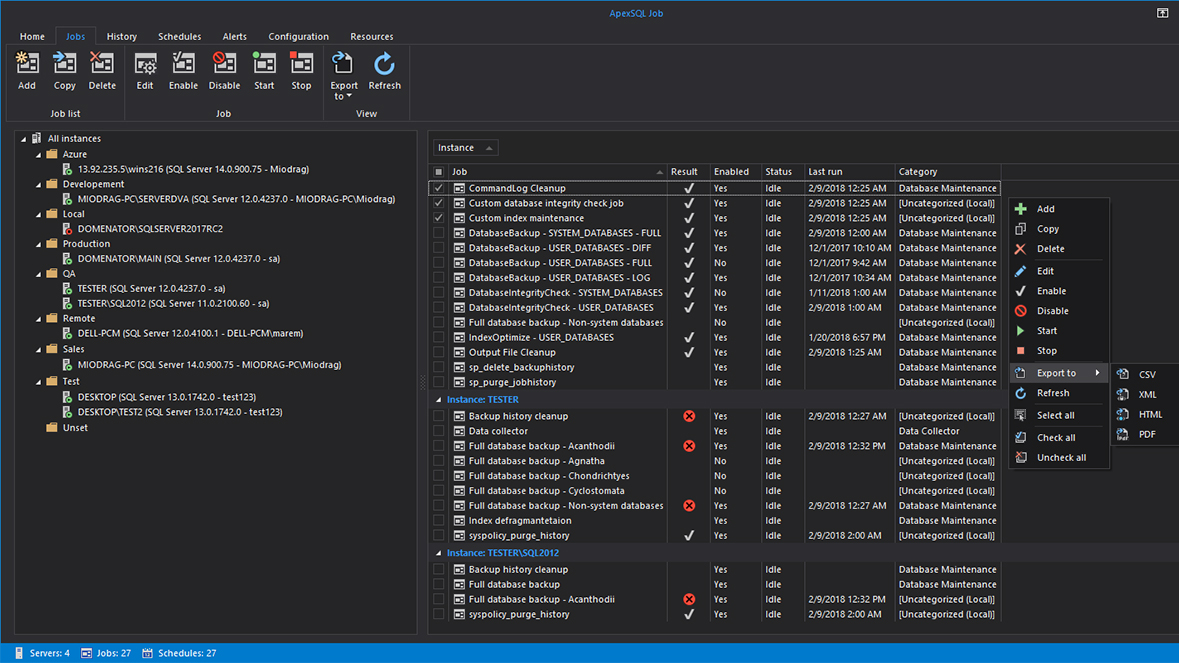Open the Instance dropdown above the job grid

[x=464, y=147]
